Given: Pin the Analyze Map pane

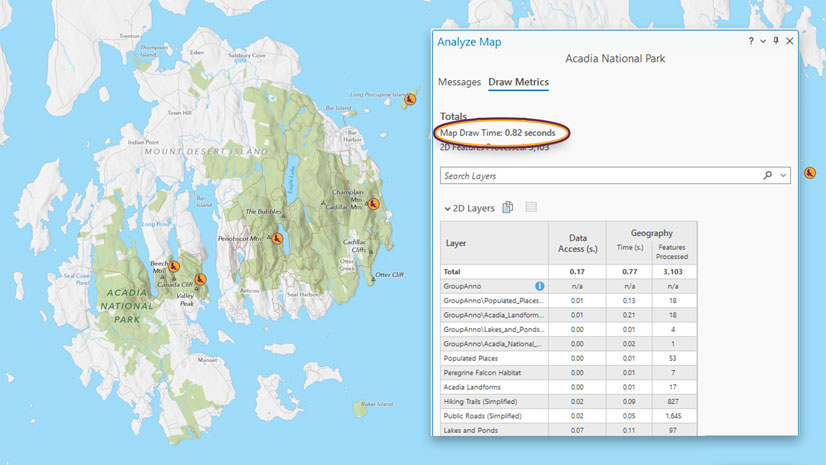Looking at the screenshot, I should 776,41.
